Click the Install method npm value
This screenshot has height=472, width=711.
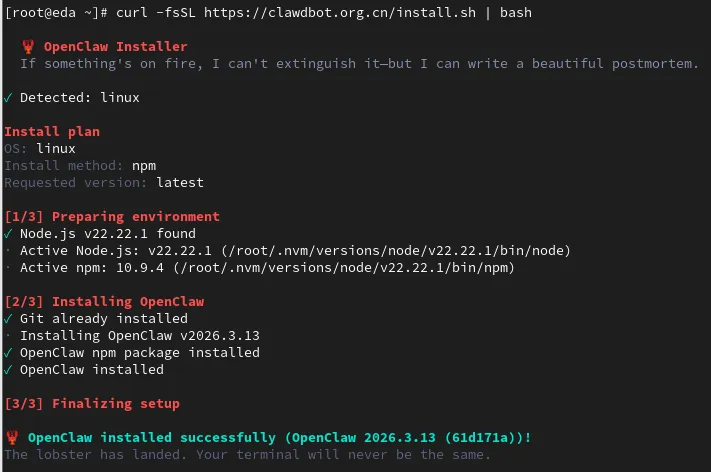[x=144, y=166]
